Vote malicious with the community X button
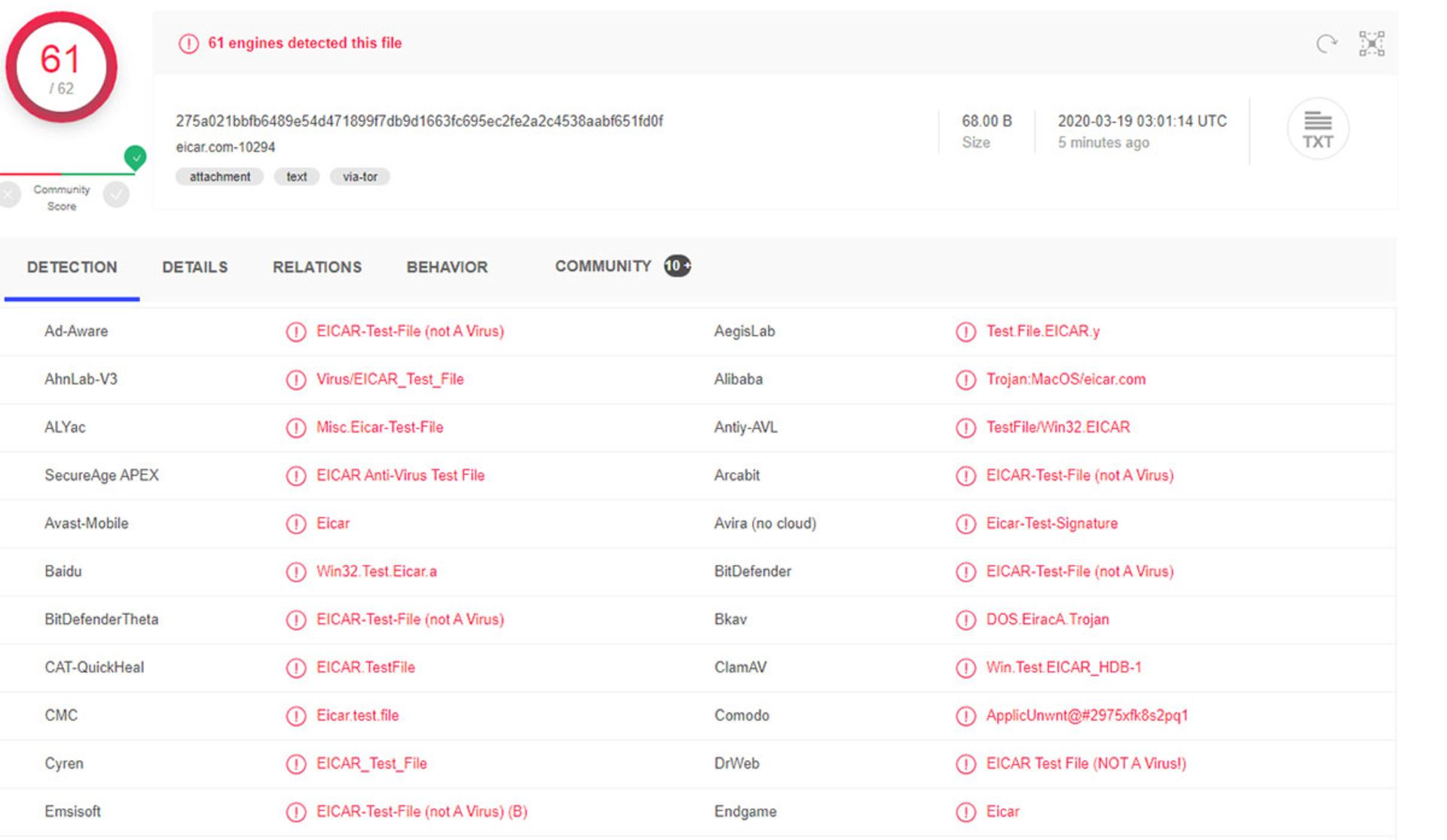 tap(9, 195)
